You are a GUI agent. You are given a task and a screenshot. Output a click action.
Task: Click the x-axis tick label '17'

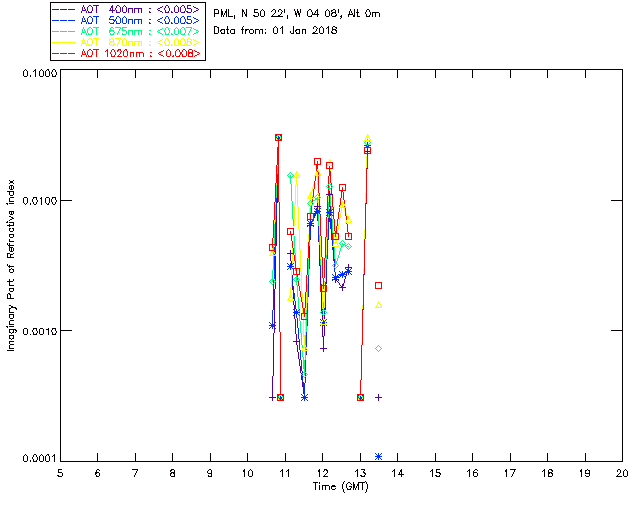point(510,473)
